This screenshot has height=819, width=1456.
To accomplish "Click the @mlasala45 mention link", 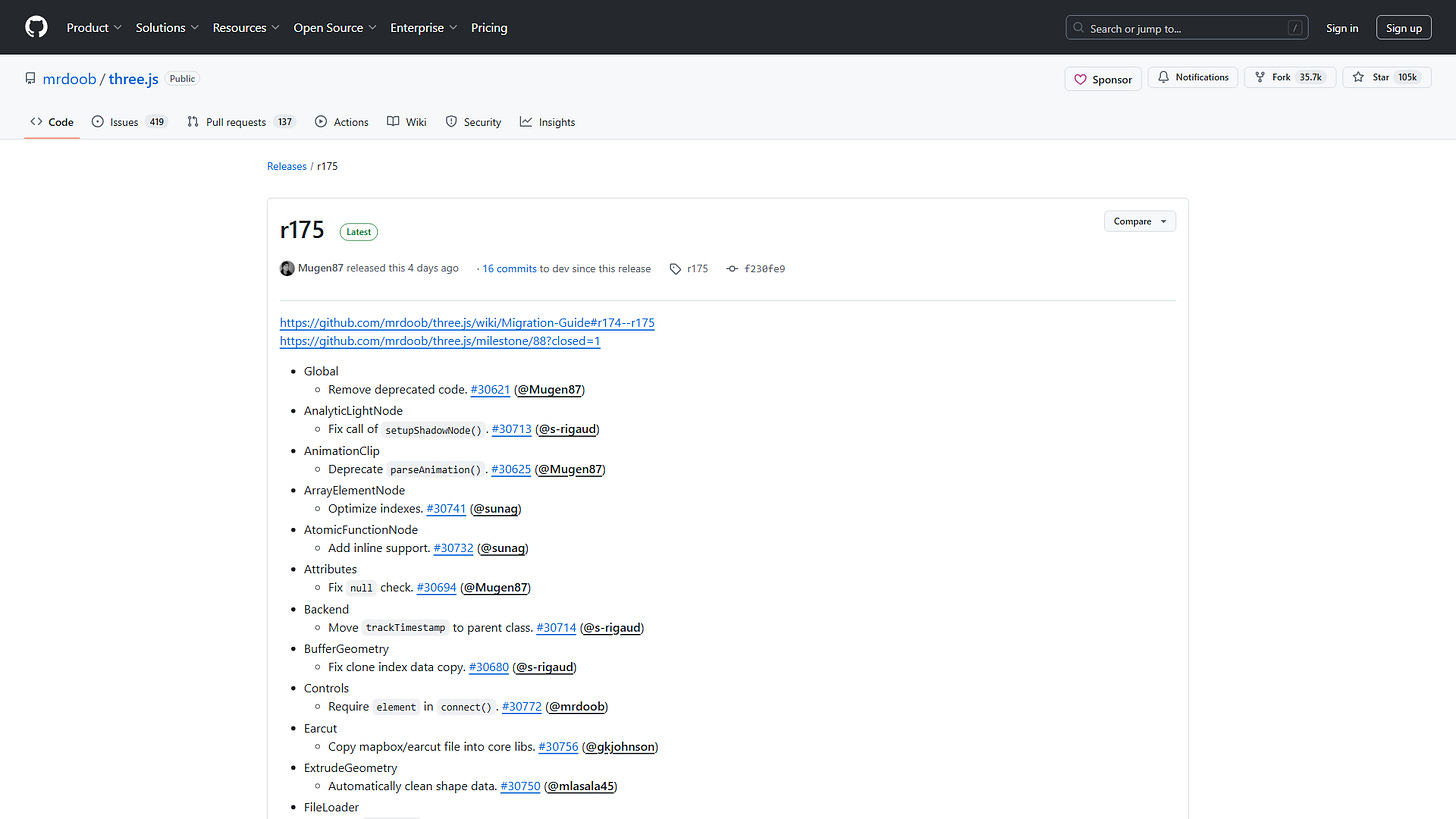I will (x=581, y=786).
